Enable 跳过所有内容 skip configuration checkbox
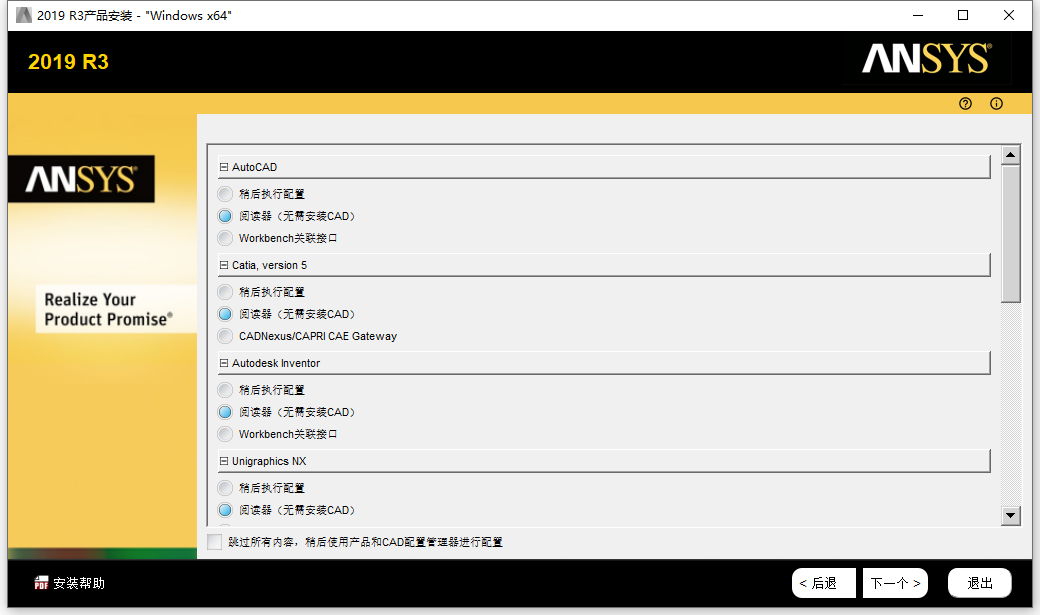The height and width of the screenshot is (615, 1040). 214,542
